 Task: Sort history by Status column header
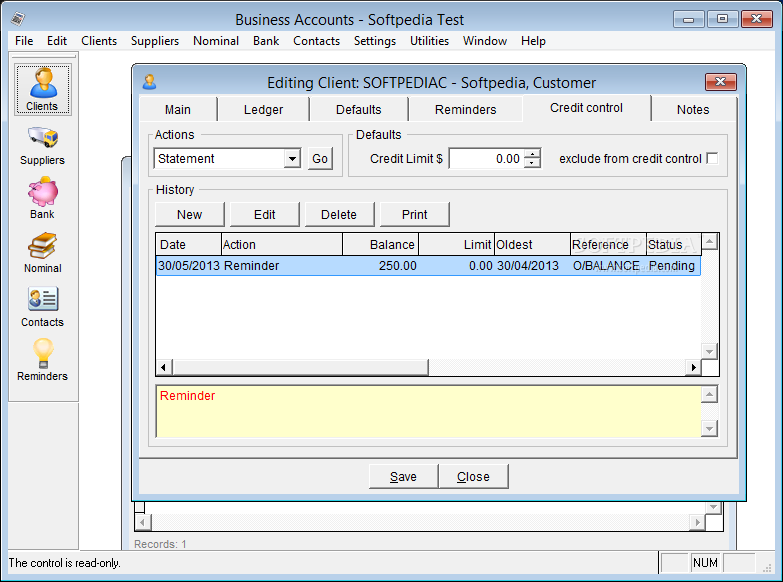click(674, 244)
